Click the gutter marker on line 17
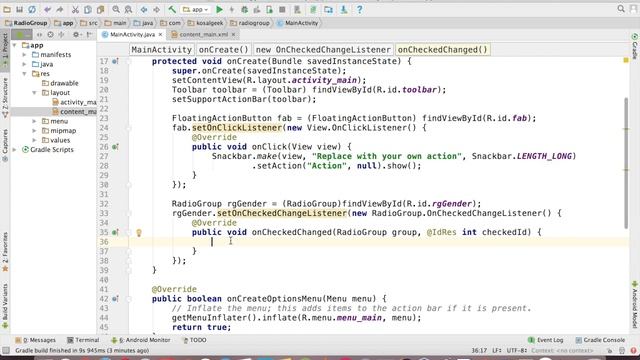The image size is (640, 360). pyautogui.click(x=115, y=61)
